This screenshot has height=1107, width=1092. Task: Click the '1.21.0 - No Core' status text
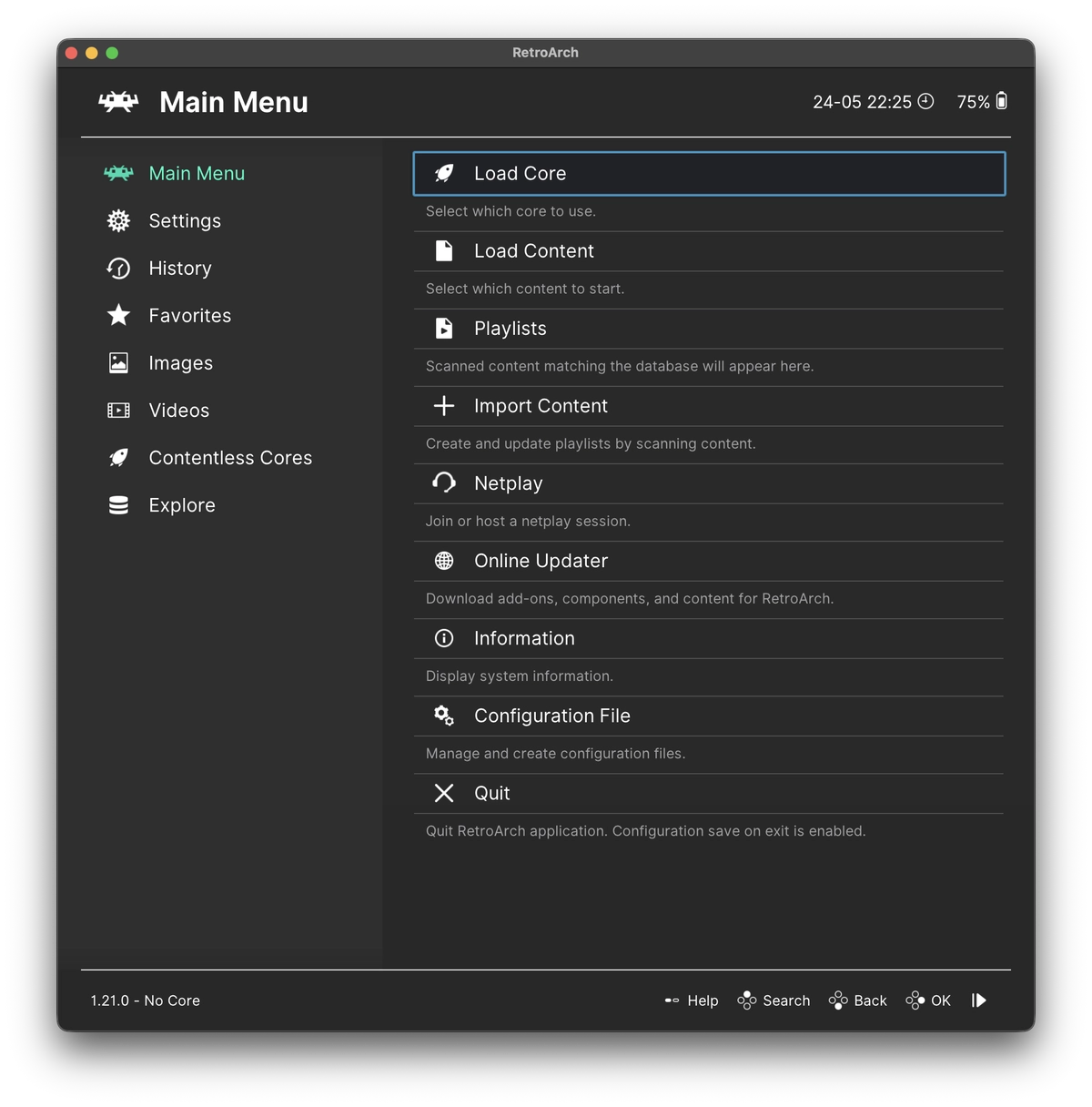[x=146, y=1000]
